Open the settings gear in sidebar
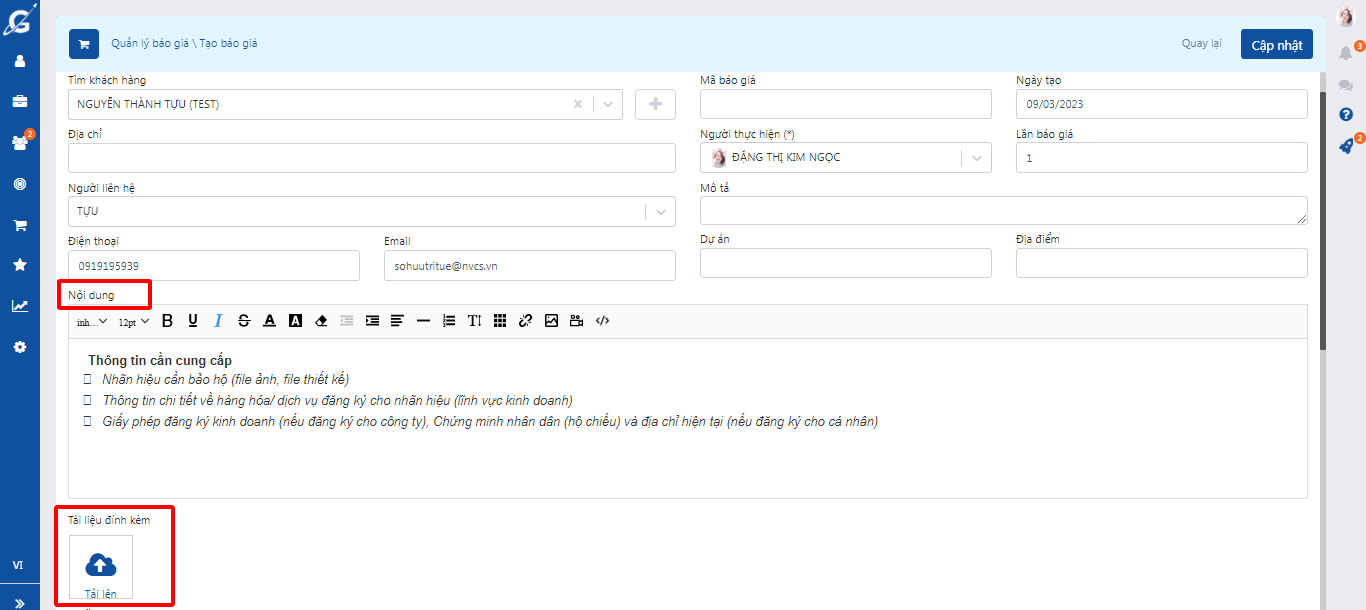This screenshot has width=1366, height=610. 19,347
